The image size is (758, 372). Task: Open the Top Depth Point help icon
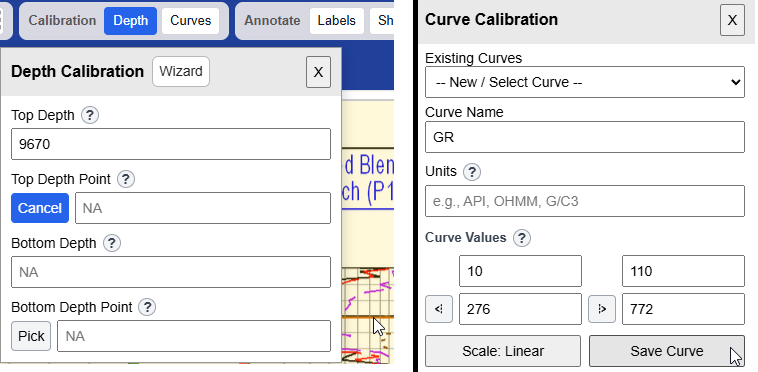(x=126, y=179)
